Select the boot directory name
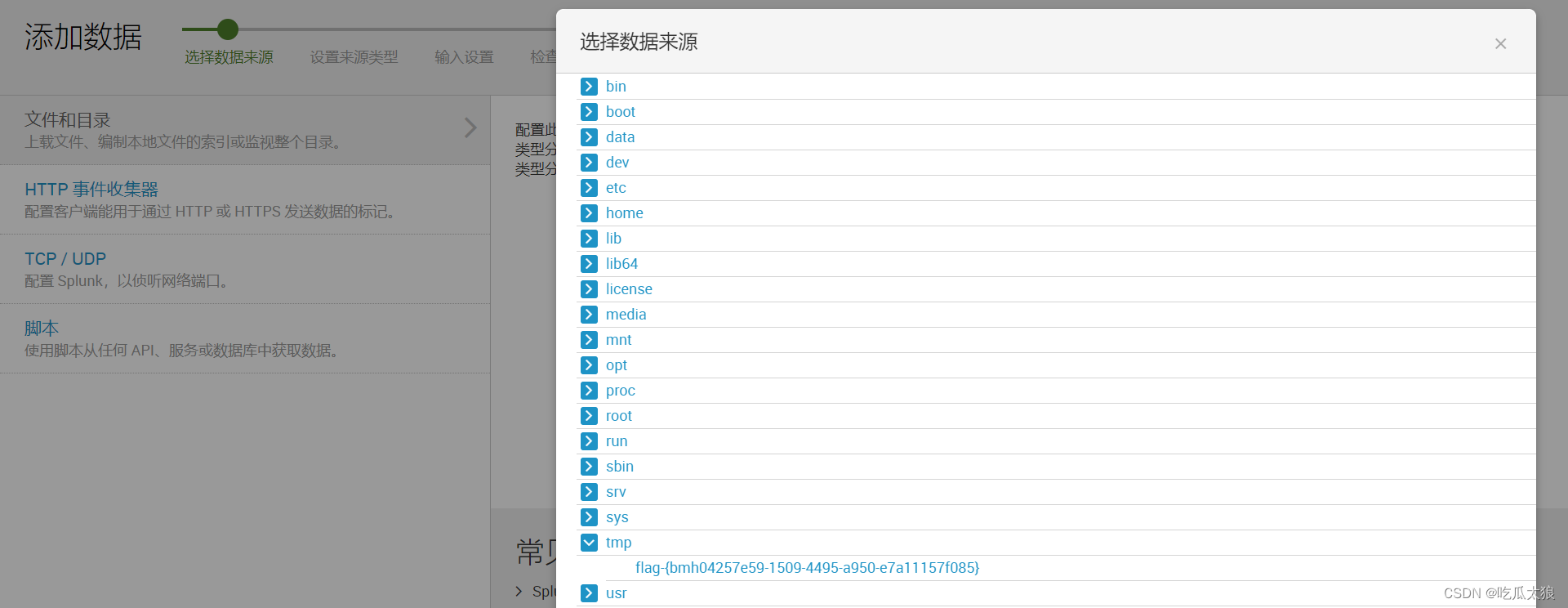The image size is (1568, 608). tap(621, 112)
